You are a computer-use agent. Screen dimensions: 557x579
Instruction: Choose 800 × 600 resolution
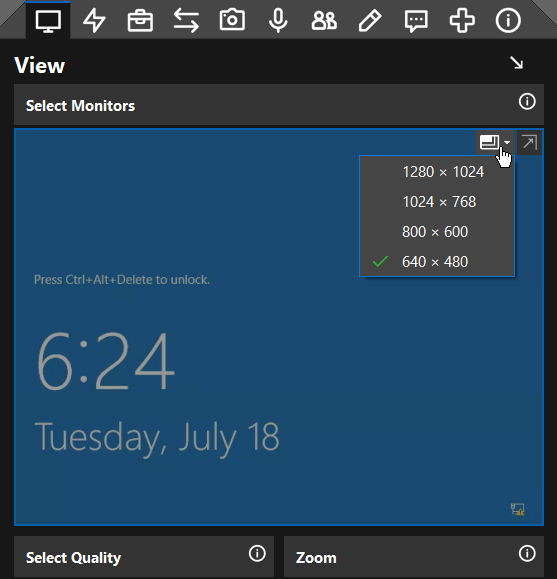tap(437, 232)
